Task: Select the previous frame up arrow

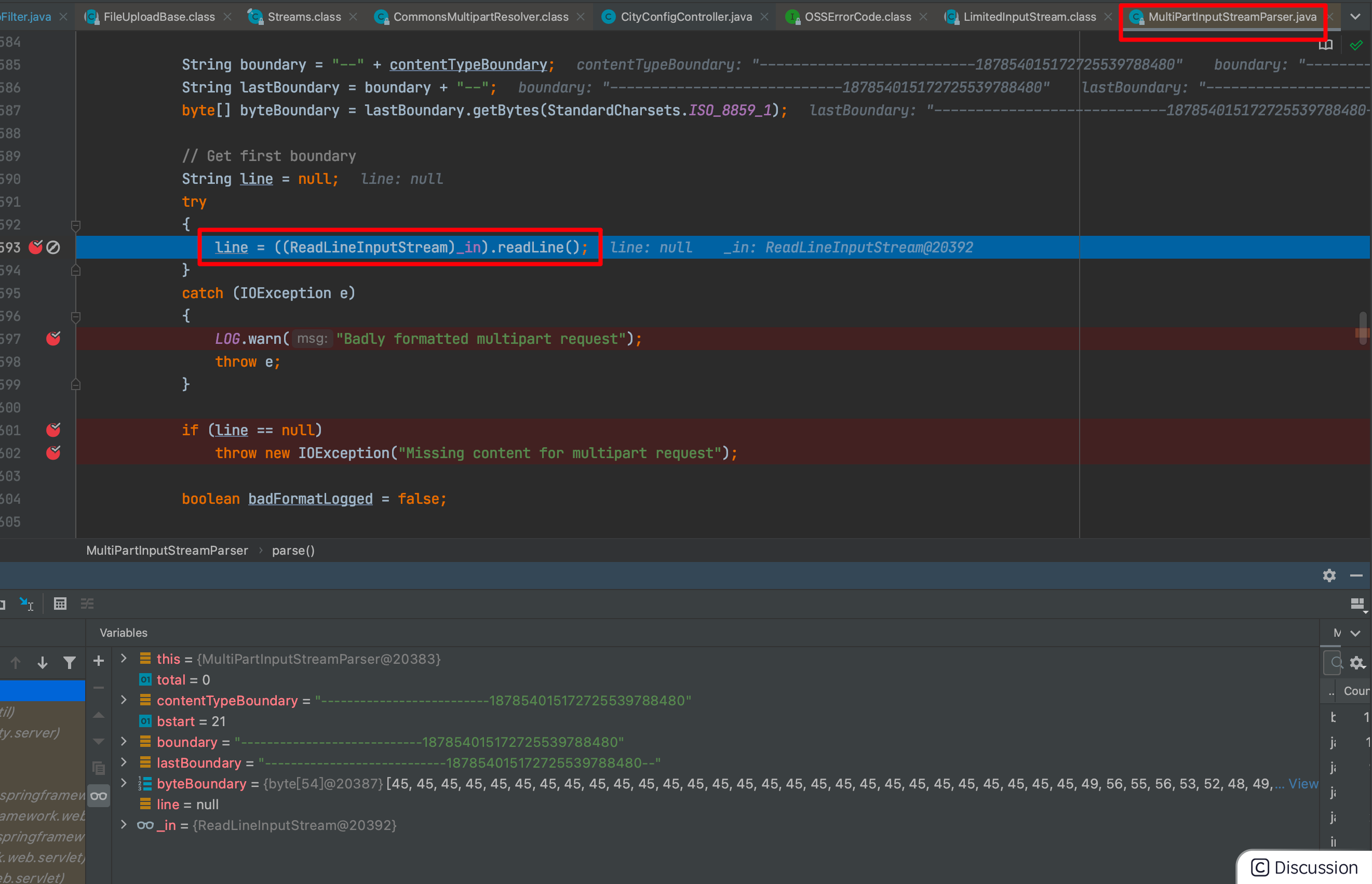Action: coord(16,662)
